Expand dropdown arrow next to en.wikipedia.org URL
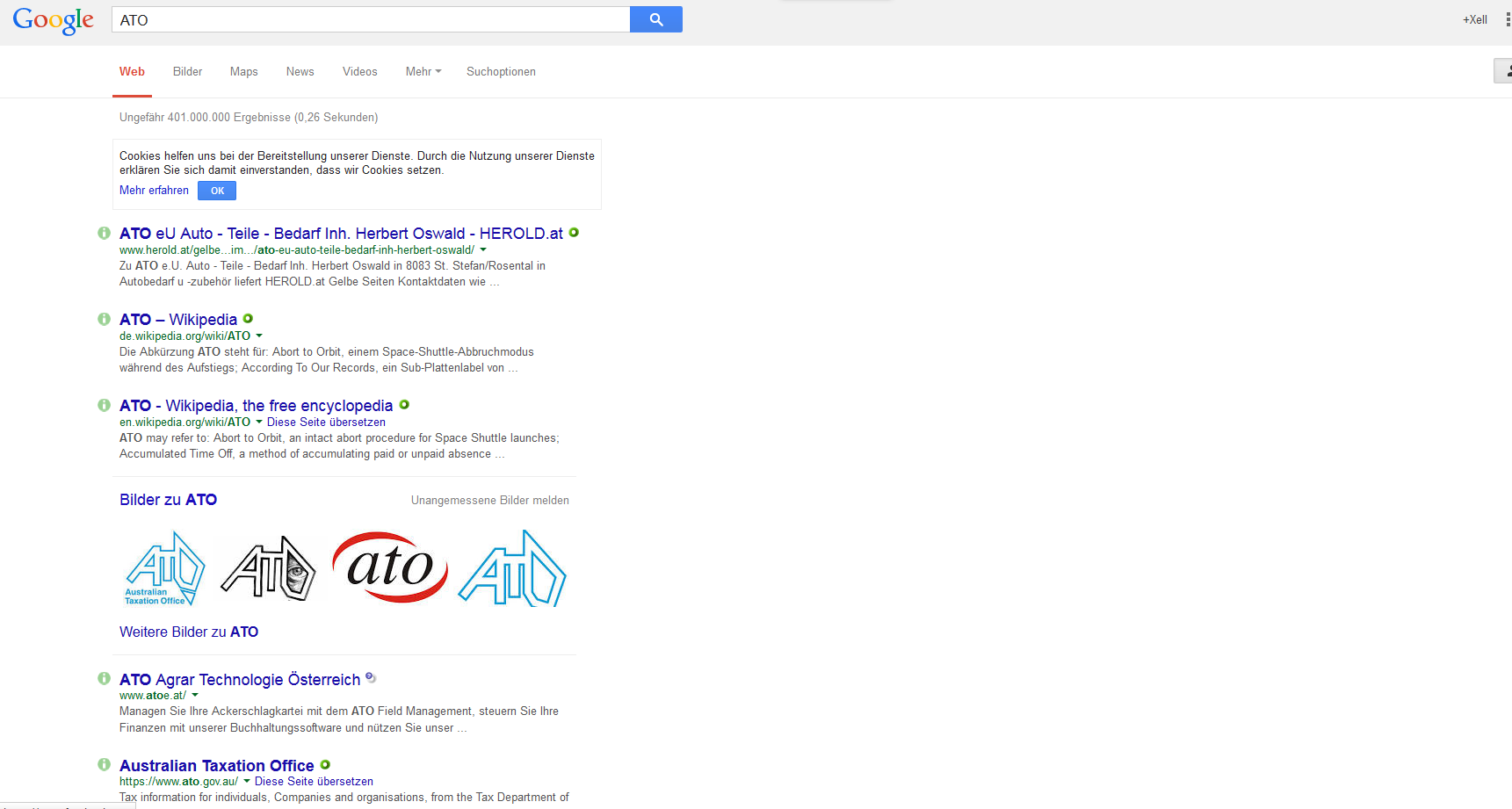This screenshot has width=1512, height=809. (259, 423)
